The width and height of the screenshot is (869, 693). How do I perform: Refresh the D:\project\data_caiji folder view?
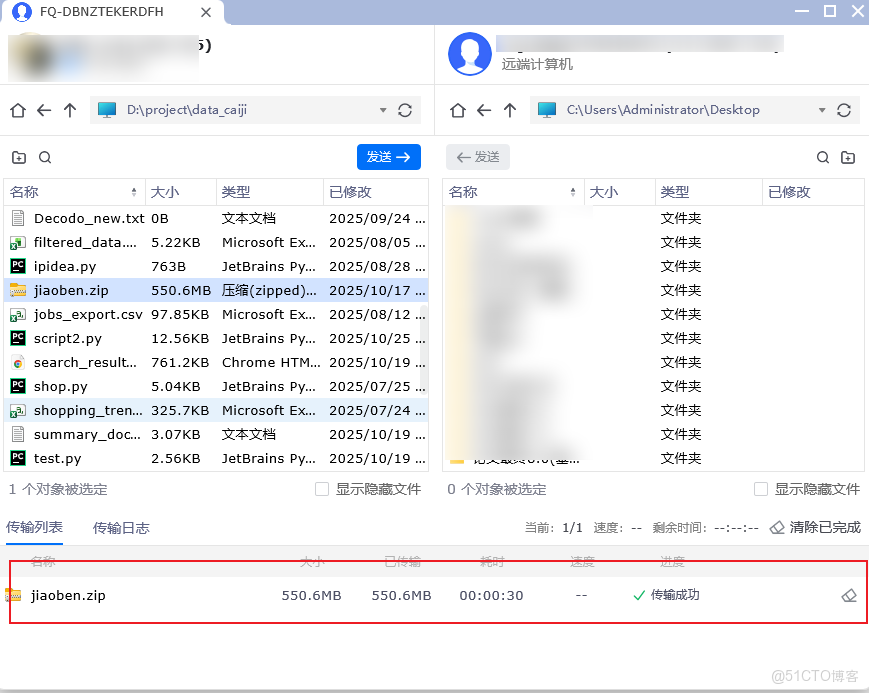(403, 110)
